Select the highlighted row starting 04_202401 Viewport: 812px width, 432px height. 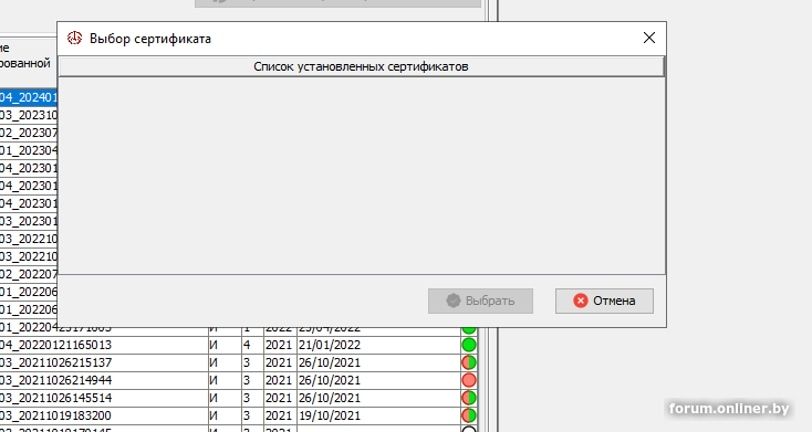click(28, 98)
